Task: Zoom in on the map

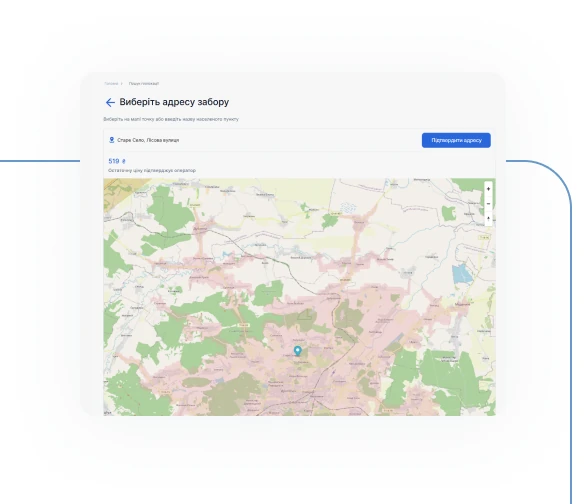Action: pyautogui.click(x=488, y=189)
